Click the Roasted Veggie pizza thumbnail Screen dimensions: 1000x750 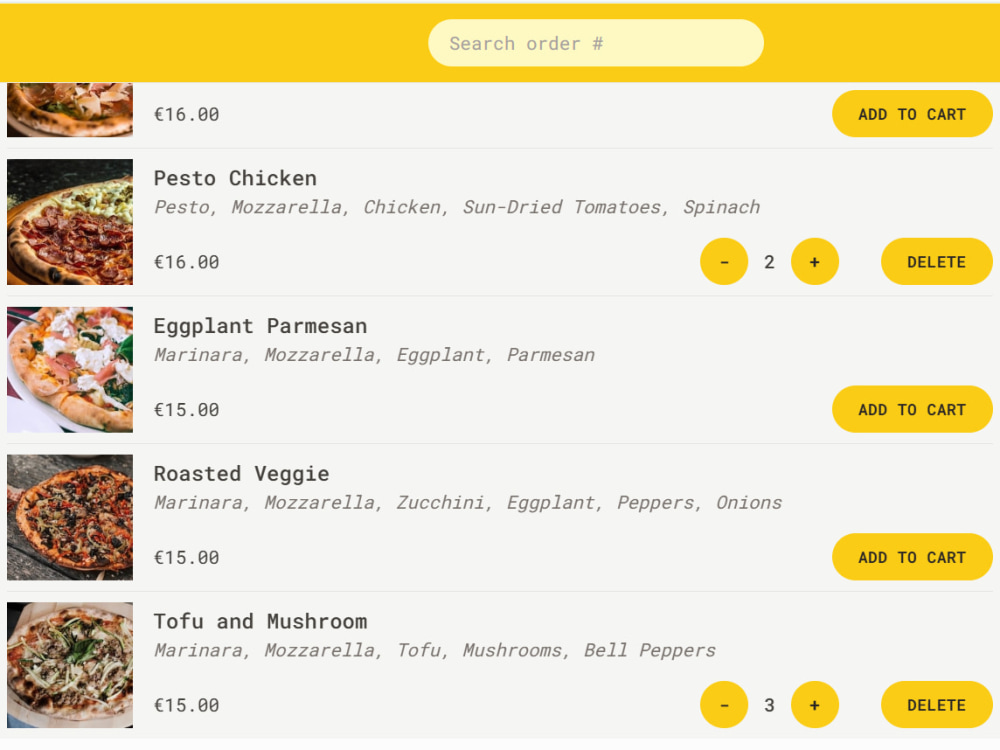click(70, 517)
